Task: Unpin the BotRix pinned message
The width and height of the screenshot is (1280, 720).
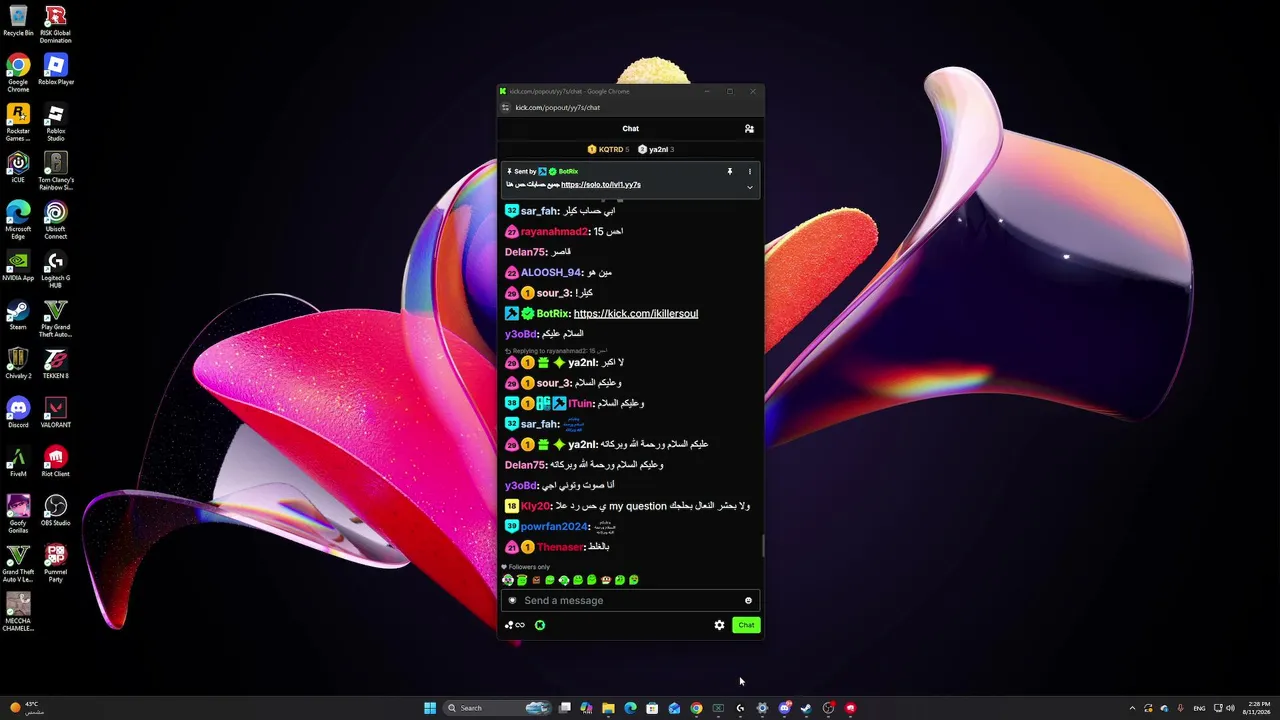Action: click(729, 172)
